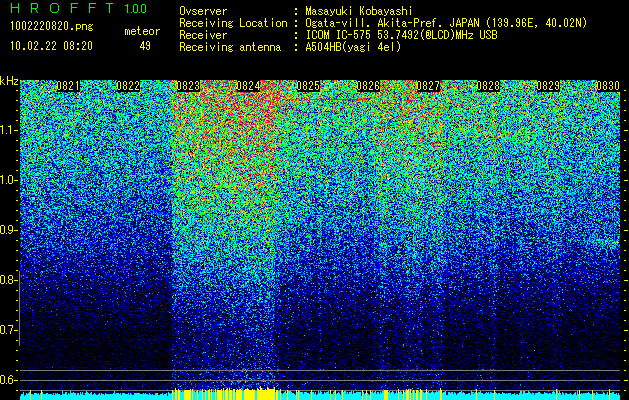
Task: Click the kHz axis unit label
Action: pos(9,81)
